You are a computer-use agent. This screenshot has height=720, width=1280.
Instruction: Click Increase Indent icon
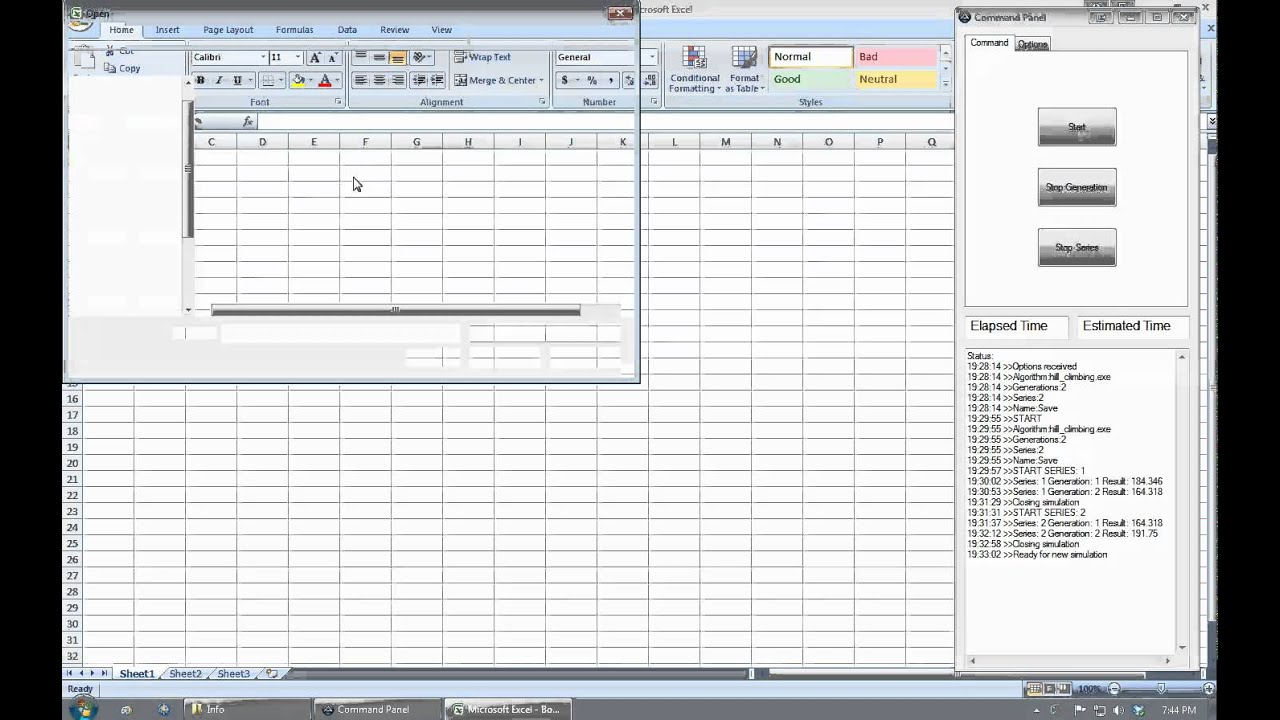[x=437, y=80]
